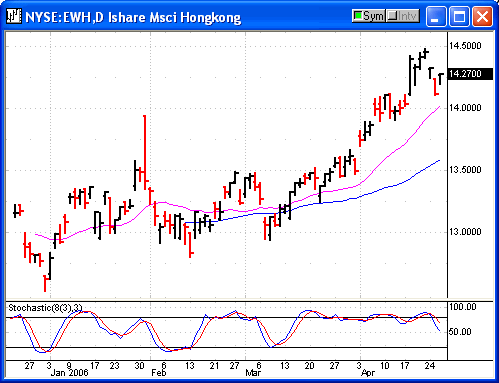Click the 14.0000 price axis label
The image size is (499, 383).
click(465, 108)
